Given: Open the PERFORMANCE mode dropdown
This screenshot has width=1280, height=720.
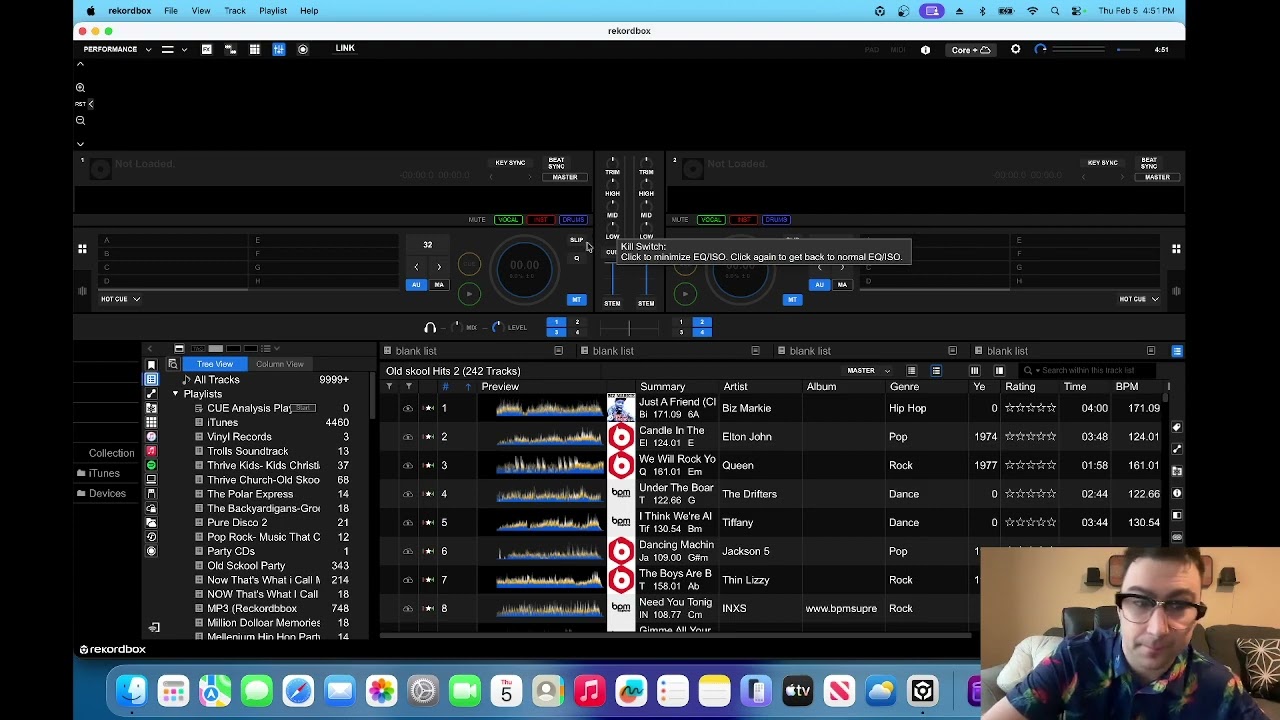Looking at the screenshot, I should (x=117, y=49).
